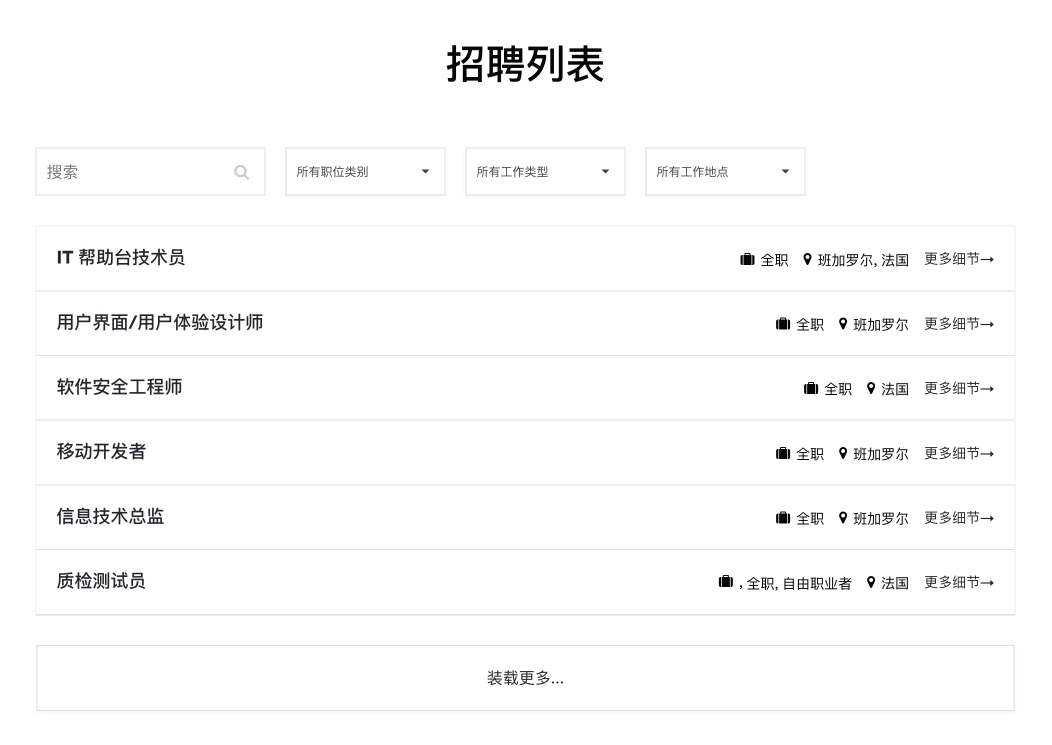Open the 用户界面/用户体验设计师 job title
This screenshot has height=745, width=1052.
point(160,323)
